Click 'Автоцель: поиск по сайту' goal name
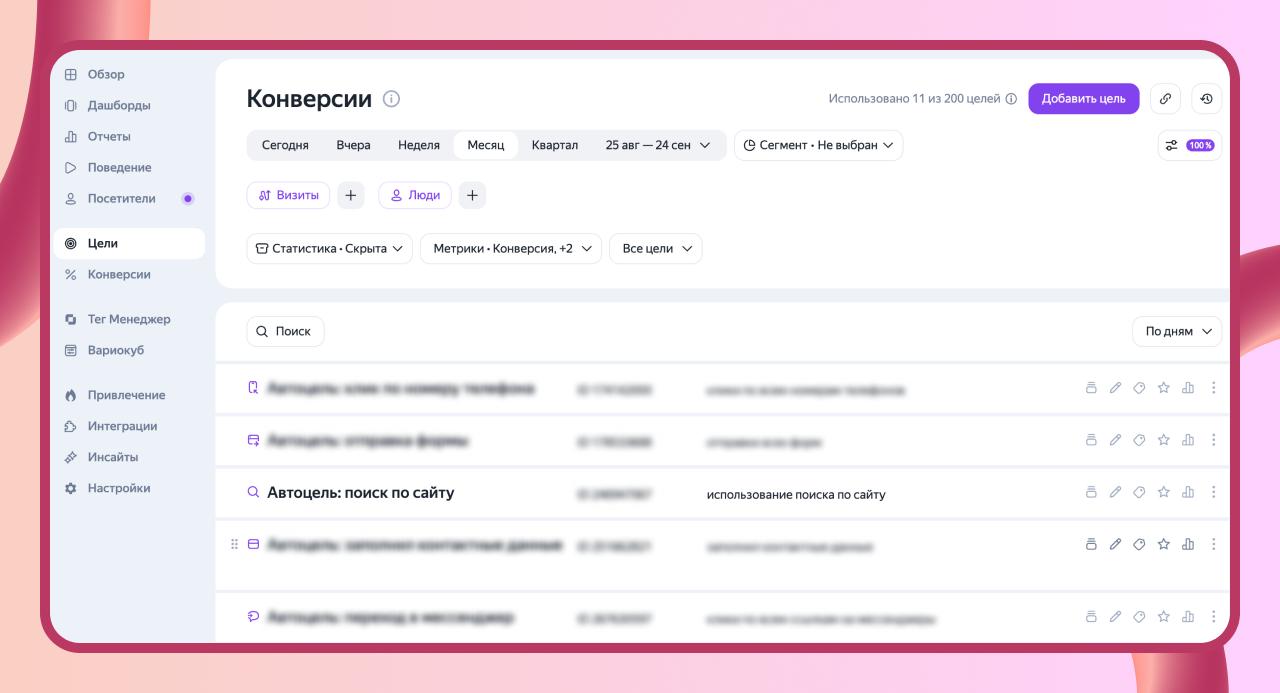Viewport: 1280px width, 693px height. pos(361,492)
